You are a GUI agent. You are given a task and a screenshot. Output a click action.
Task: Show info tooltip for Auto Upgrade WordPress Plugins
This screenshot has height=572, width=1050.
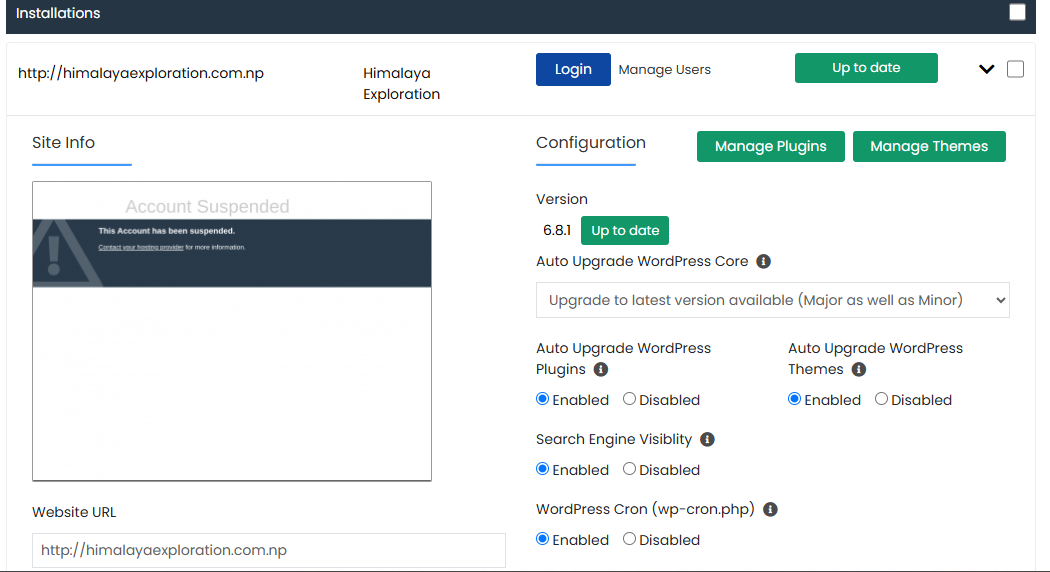(601, 369)
